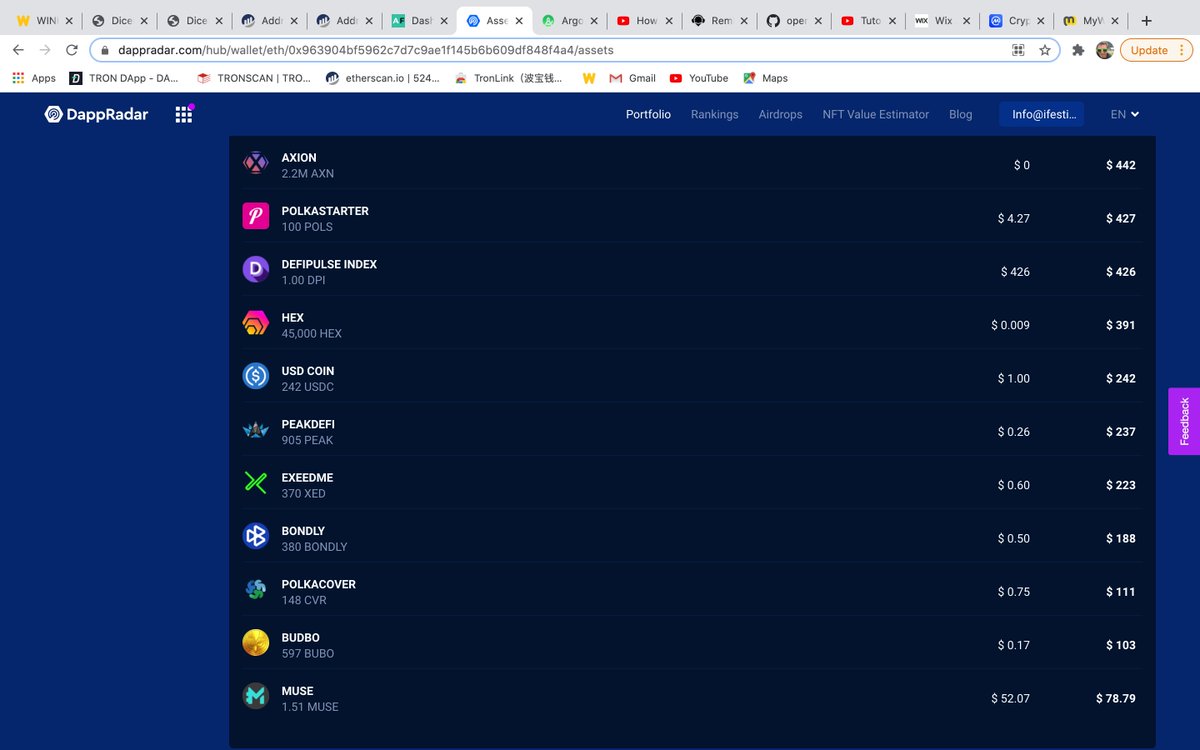Click the $ 78.79 Muse value
Viewport: 1200px width, 750px height.
[x=1116, y=698]
